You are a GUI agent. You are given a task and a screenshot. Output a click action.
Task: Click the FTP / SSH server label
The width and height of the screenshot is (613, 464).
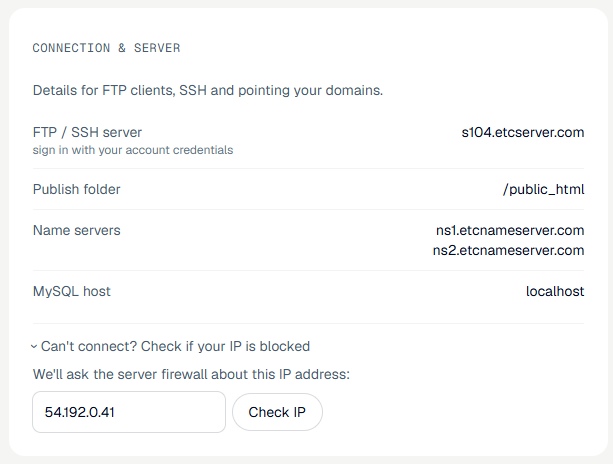tap(87, 133)
